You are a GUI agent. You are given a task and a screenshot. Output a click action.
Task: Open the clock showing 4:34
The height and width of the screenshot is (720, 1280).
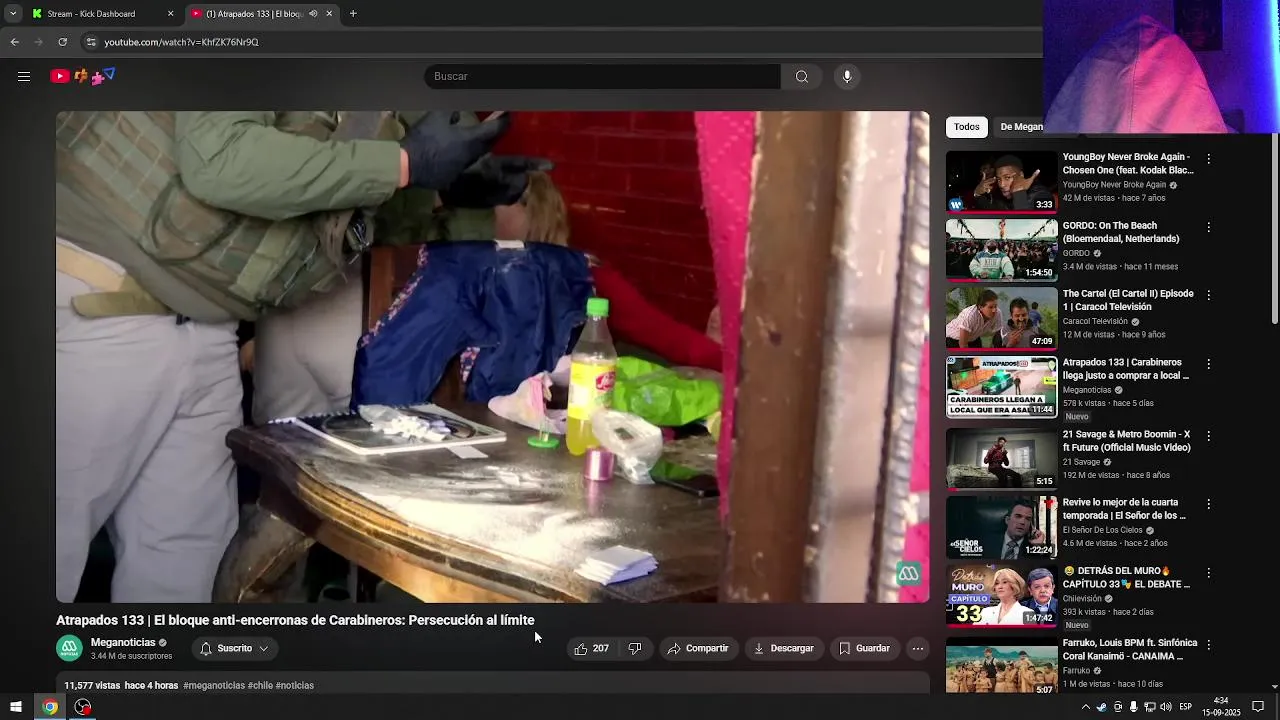click(1221, 707)
